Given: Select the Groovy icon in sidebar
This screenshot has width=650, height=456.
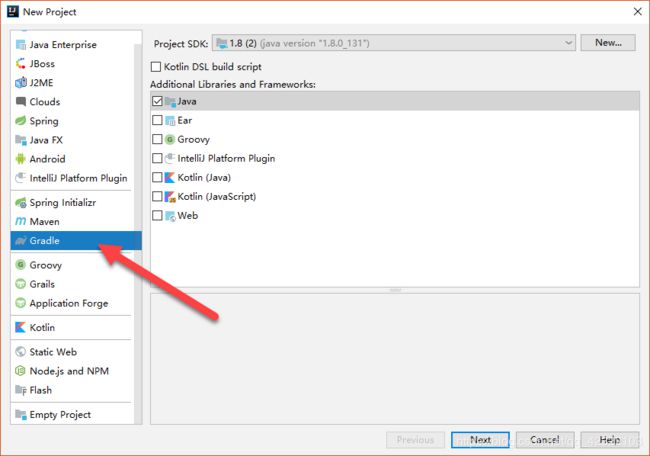Looking at the screenshot, I should 21,264.
